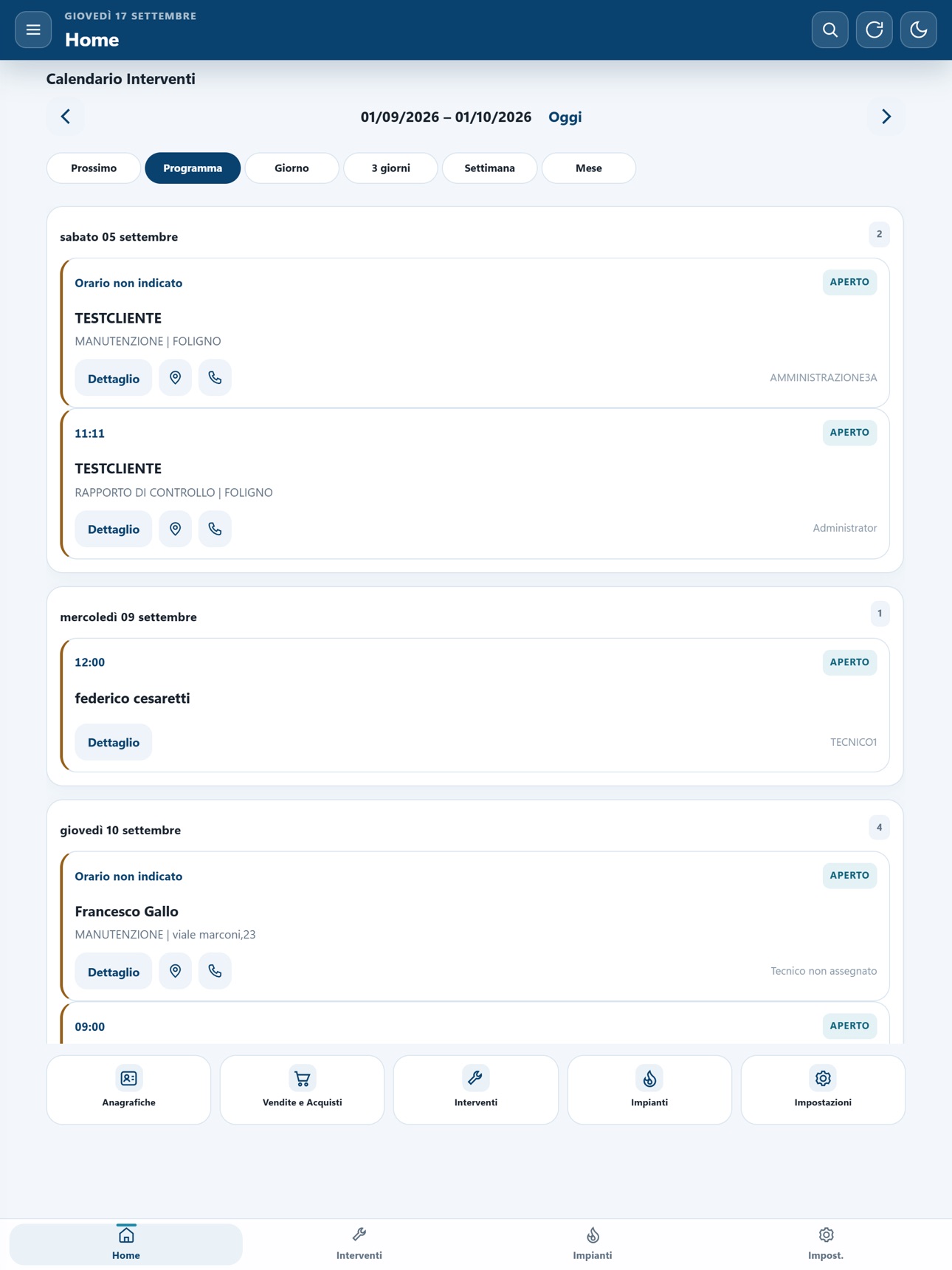Switch to the Prossimo view
This screenshot has height=1270, width=952.
click(94, 168)
